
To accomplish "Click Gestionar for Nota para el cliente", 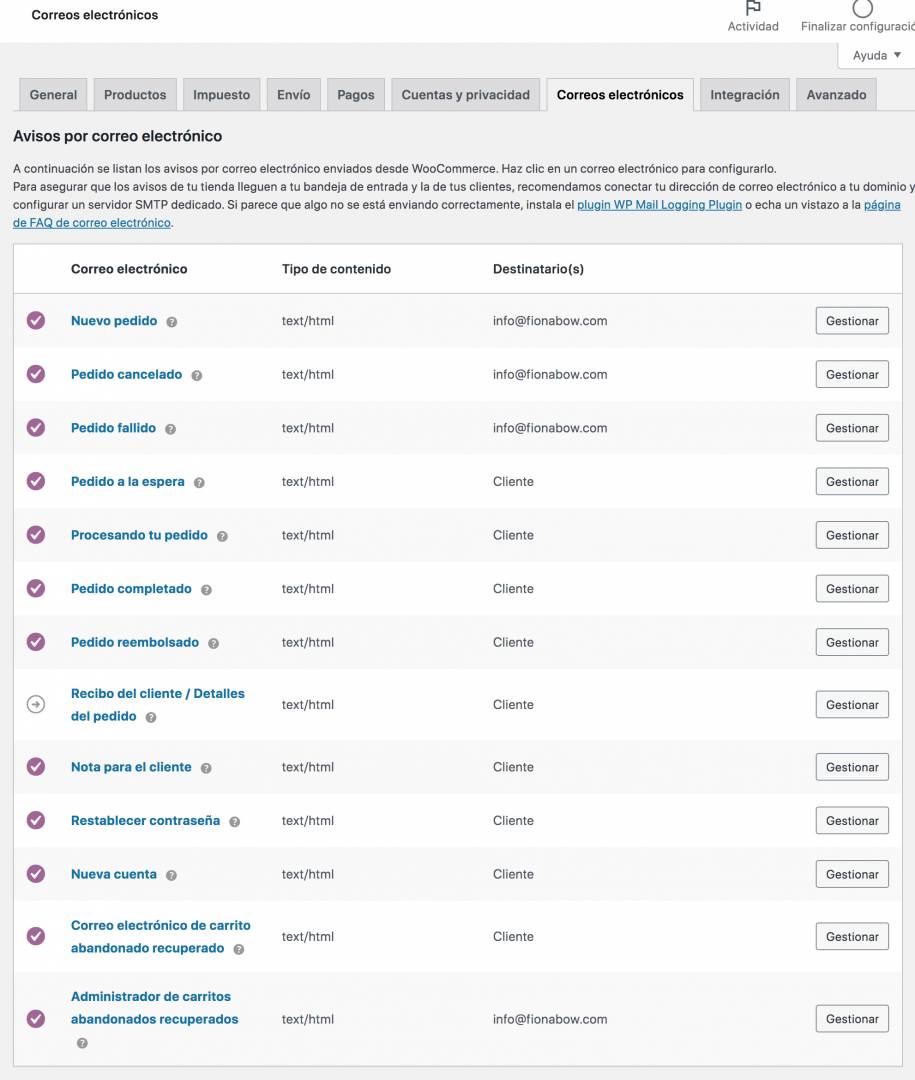I will tap(852, 767).
